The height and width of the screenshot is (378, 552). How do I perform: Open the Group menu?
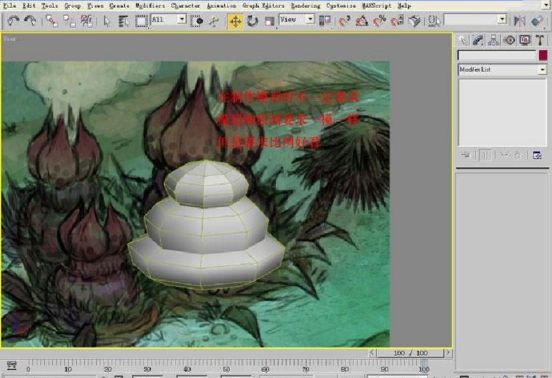[73, 6]
